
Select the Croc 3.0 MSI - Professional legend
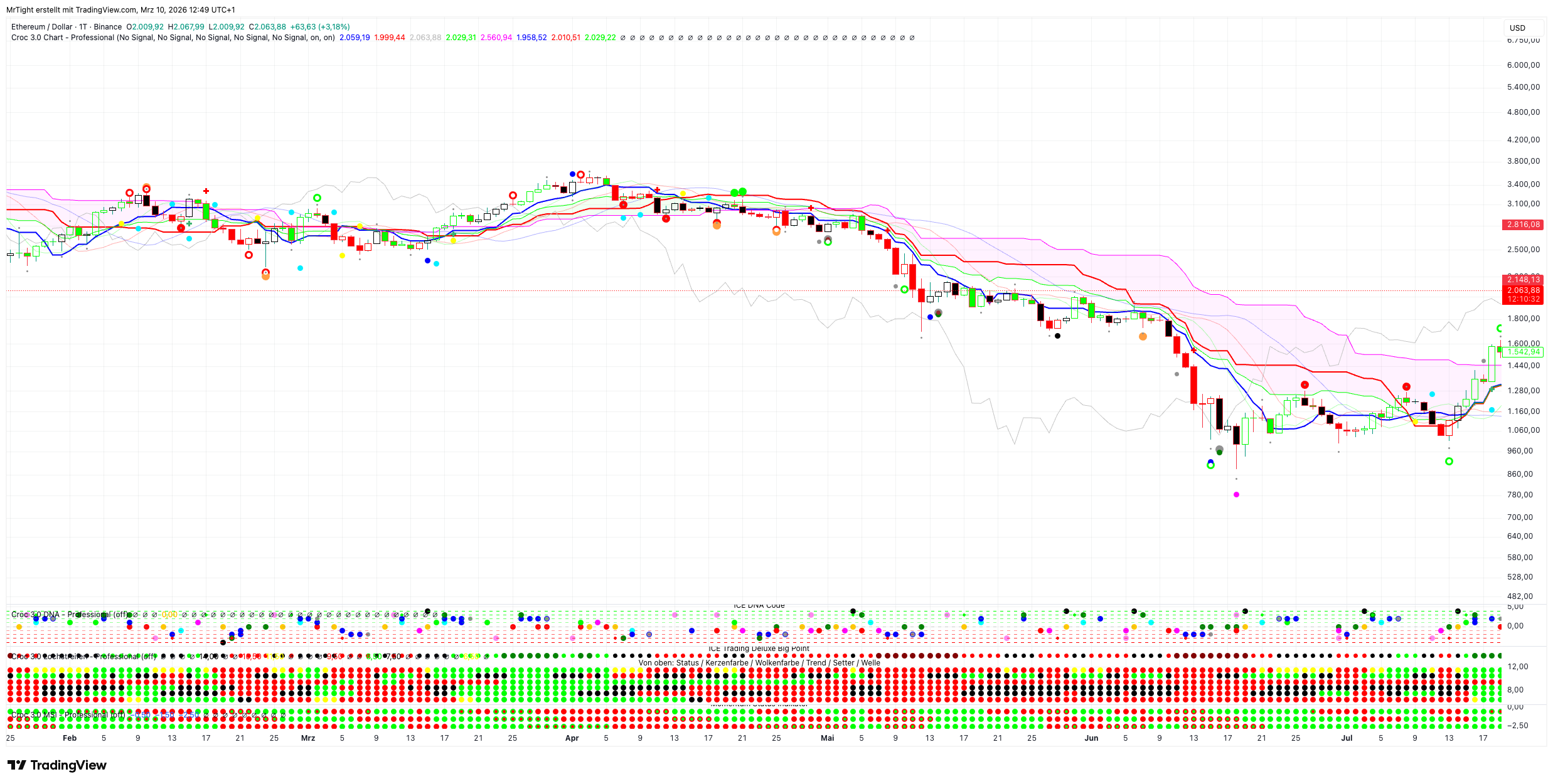click(x=60, y=715)
